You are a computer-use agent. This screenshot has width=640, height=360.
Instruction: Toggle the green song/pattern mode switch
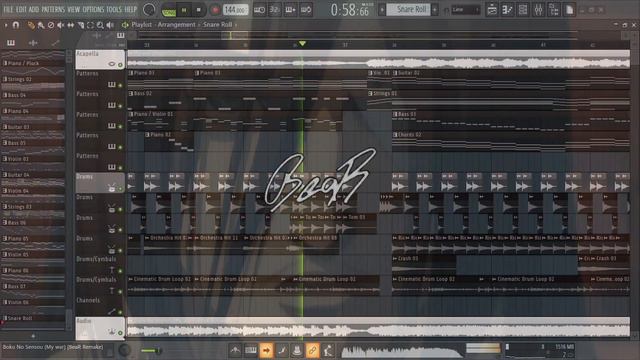pyautogui.click(x=168, y=10)
